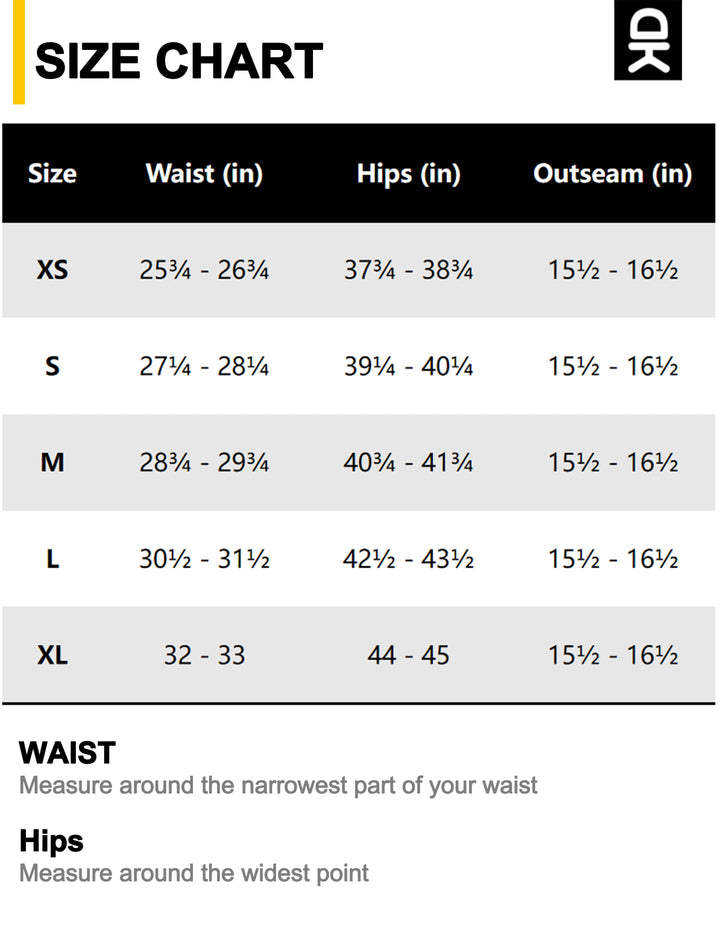Screen dimensions: 720x936
Task: Select the M size row label
Action: [52, 463]
